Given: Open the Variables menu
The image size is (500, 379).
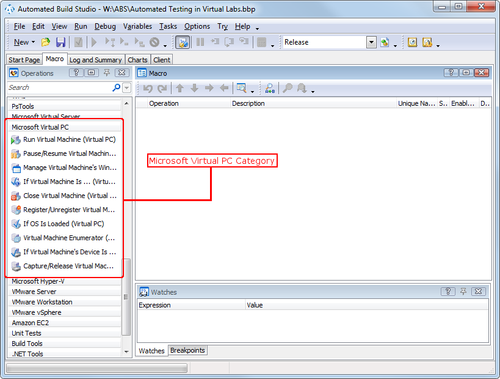Looking at the screenshot, I should pyautogui.click(x=137, y=26).
